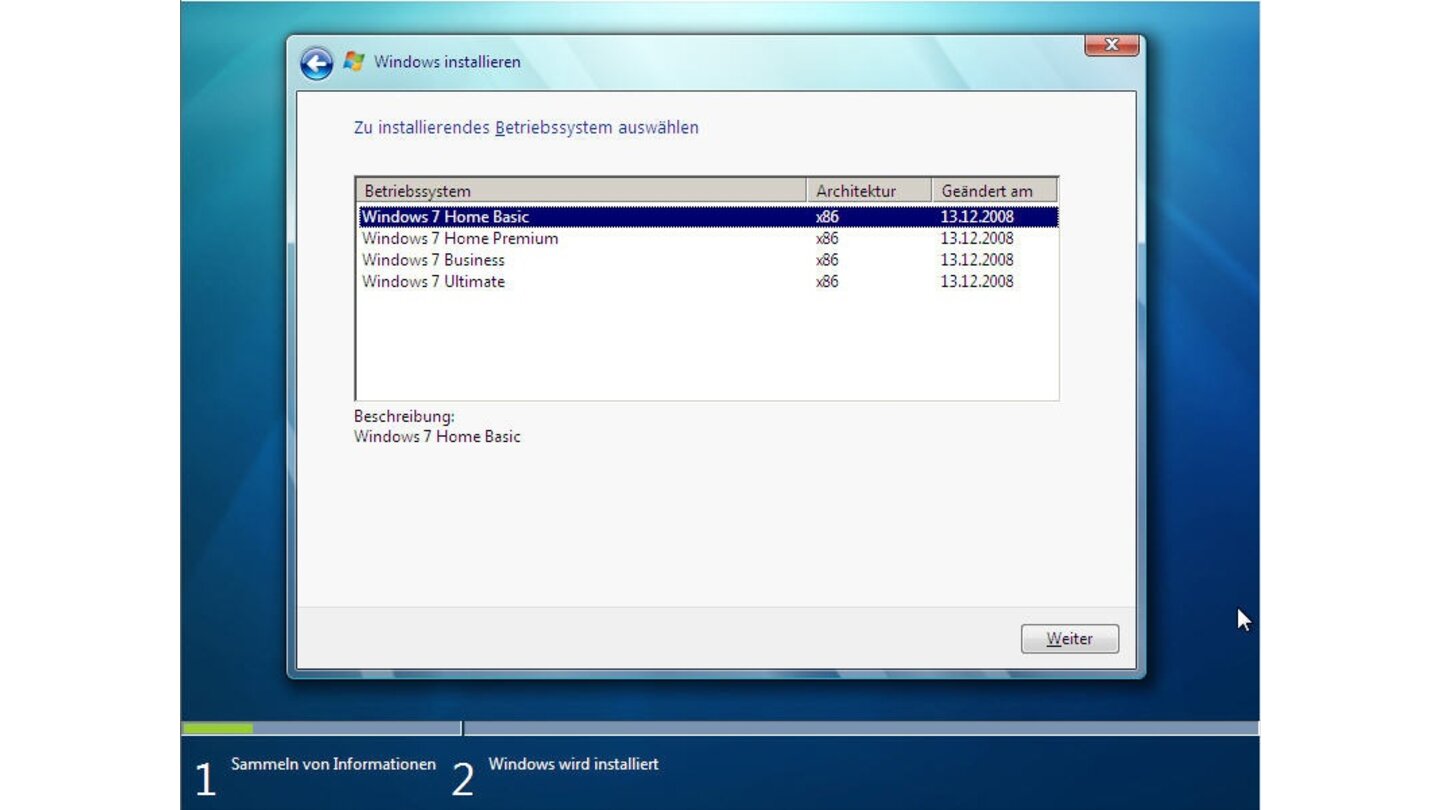Click the Windows flag logo icon
1440x810 pixels.
tap(353, 62)
